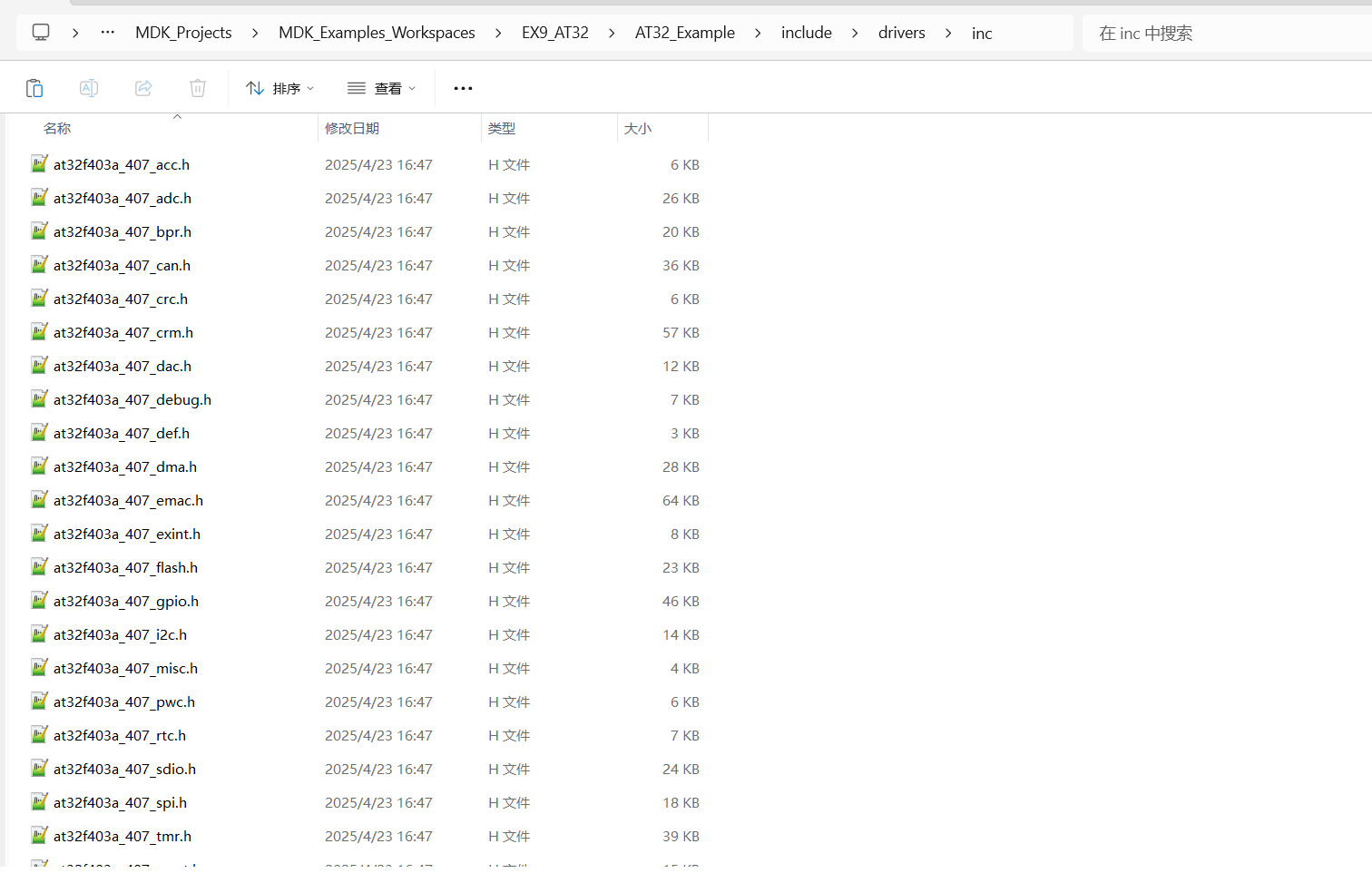Select file icon of at32f403a_407_flash.h
The width and height of the screenshot is (1372, 883).
(x=39, y=567)
